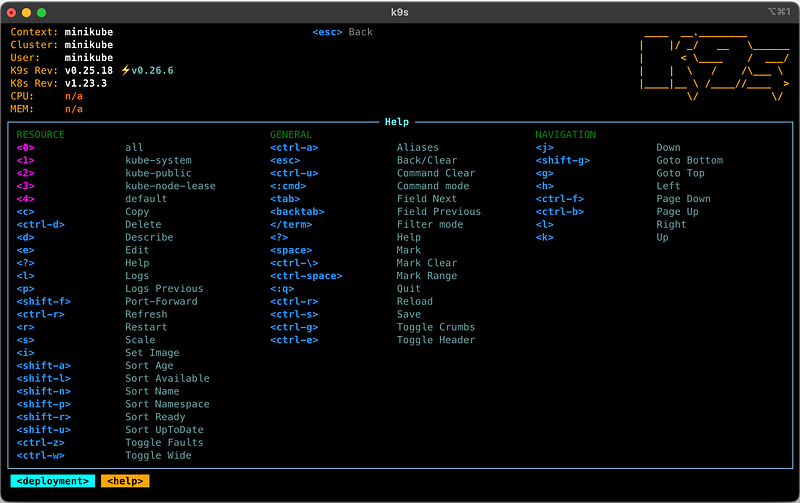Click the Field Next label
Image resolution: width=800 pixels, height=503 pixels.
(427, 198)
